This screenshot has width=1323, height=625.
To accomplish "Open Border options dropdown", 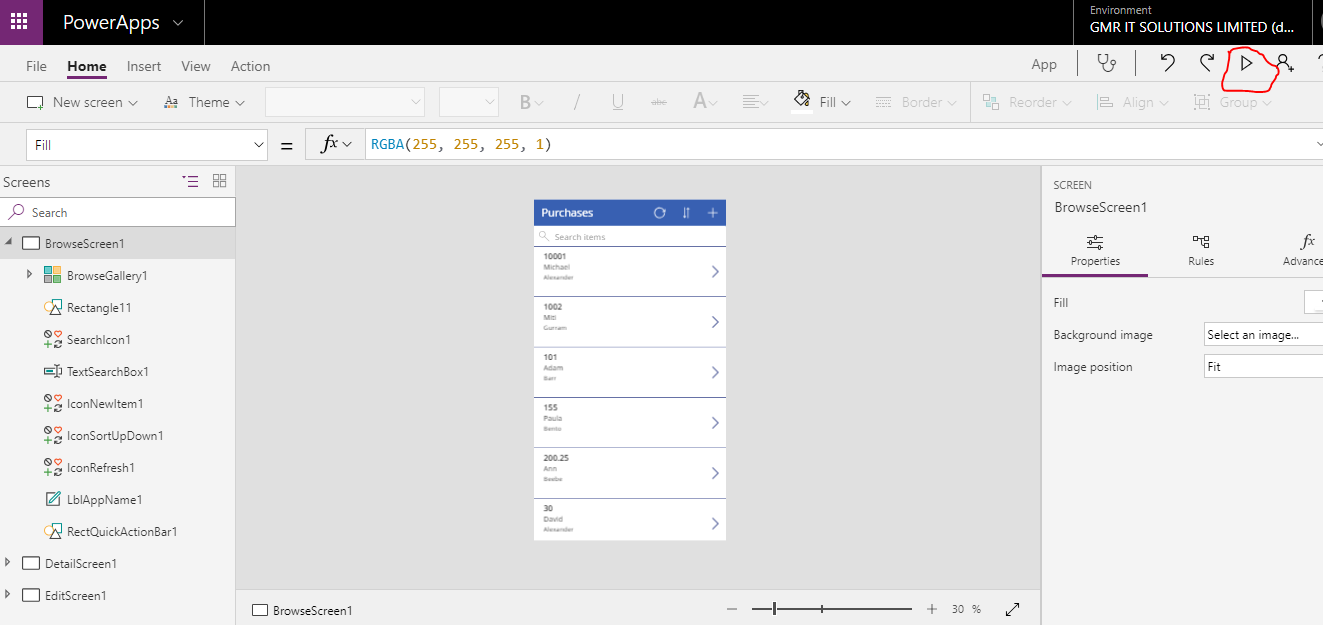I will coord(915,102).
